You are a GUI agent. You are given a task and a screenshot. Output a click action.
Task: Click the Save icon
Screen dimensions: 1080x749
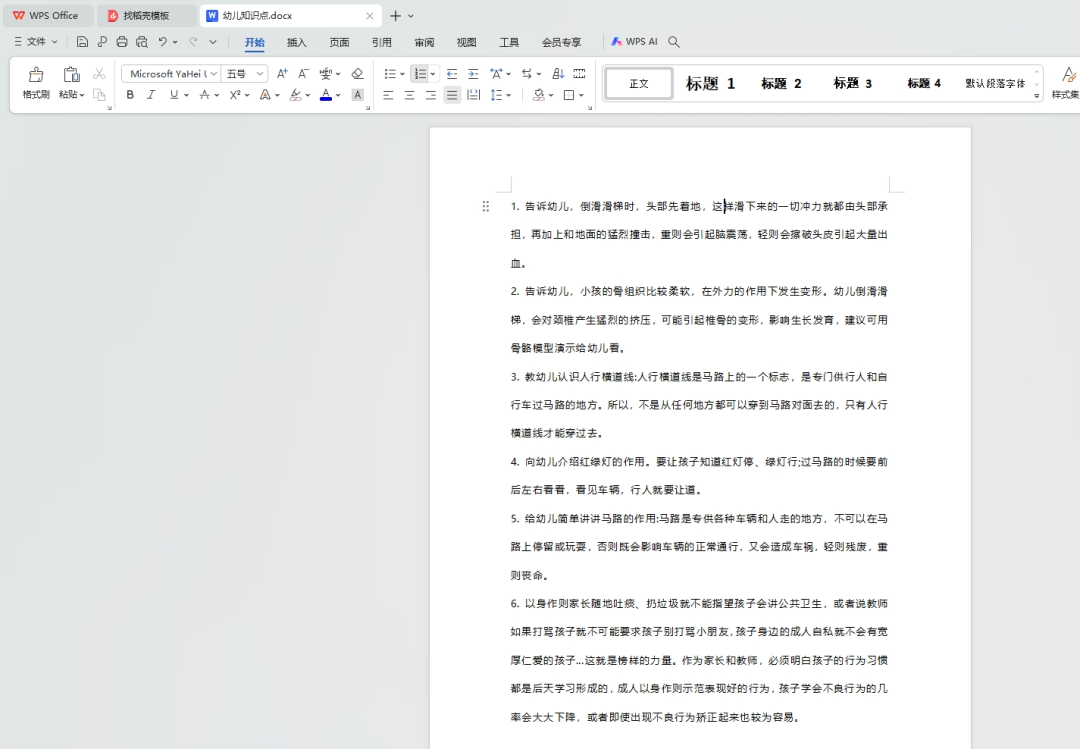83,42
